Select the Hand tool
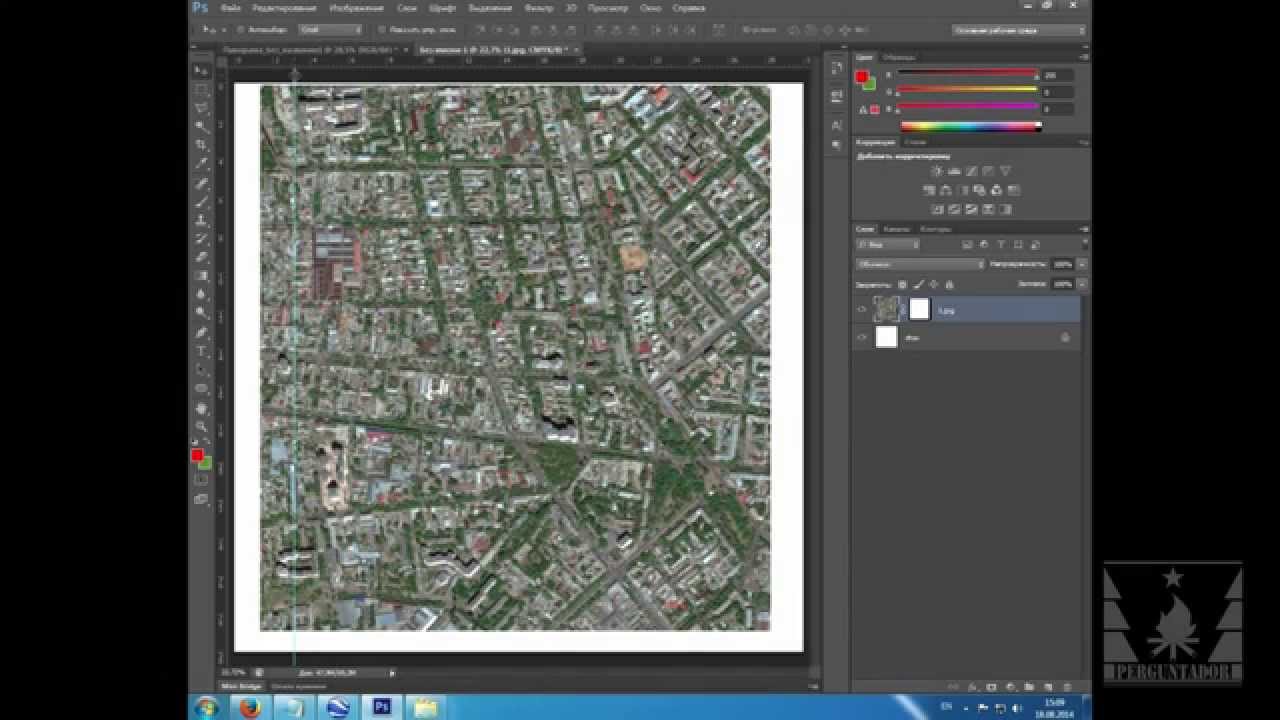 tap(201, 408)
